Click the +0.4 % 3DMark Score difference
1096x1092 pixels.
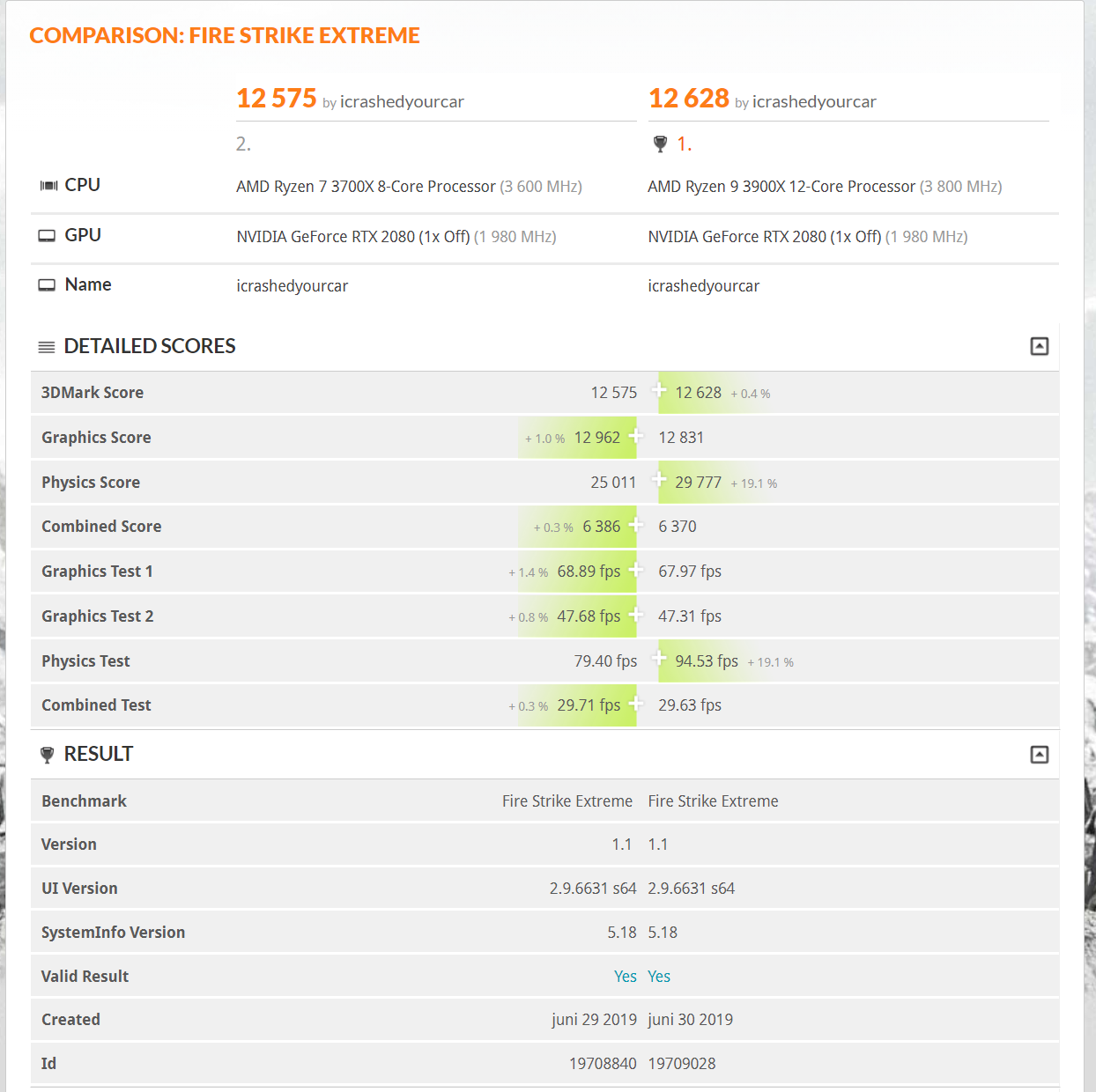coord(751,394)
